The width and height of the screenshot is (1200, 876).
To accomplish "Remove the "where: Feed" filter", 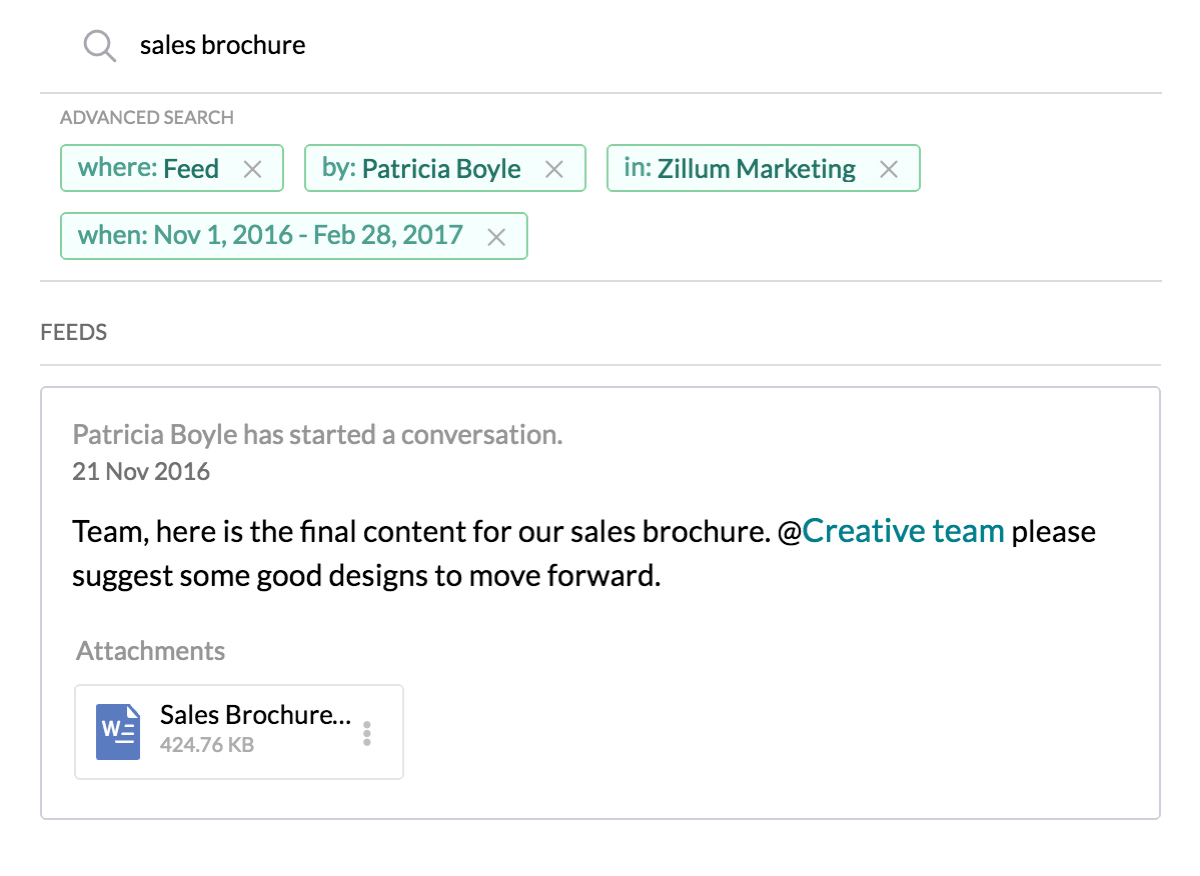I will pos(253,169).
